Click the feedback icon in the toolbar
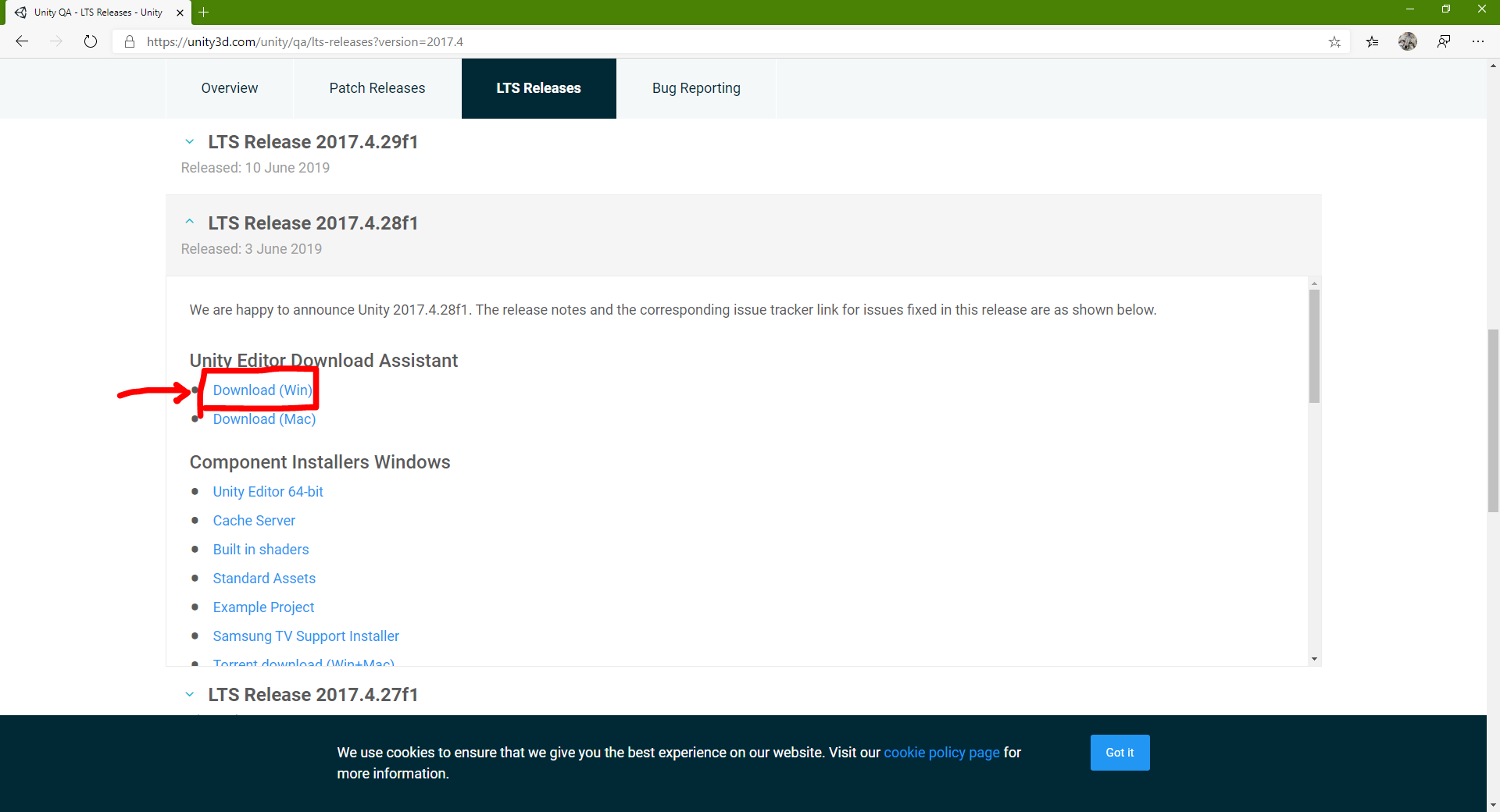This screenshot has height=812, width=1500. pos(1444,41)
